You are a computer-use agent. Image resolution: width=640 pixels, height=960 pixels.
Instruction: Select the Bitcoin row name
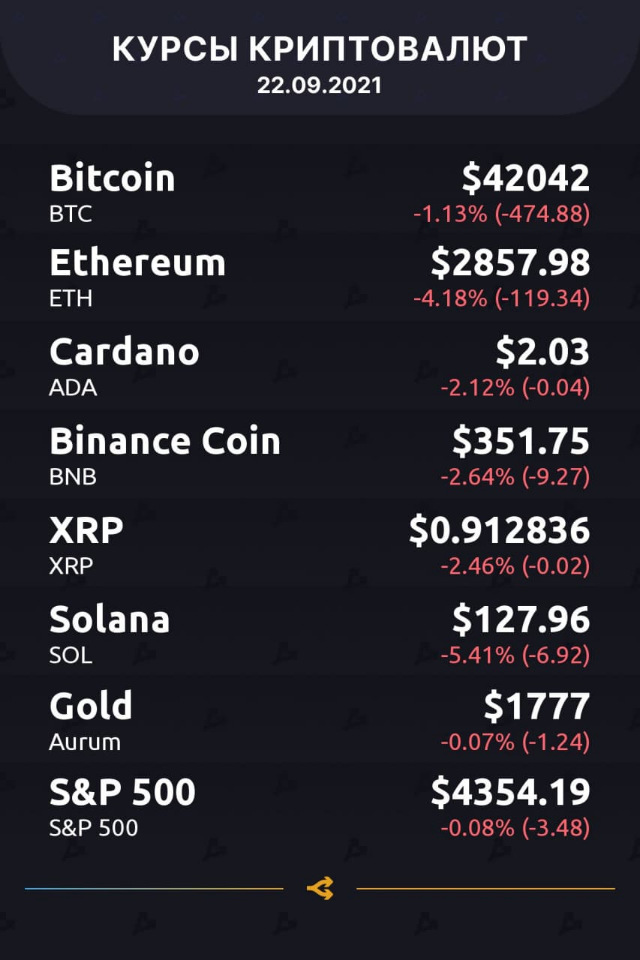coord(112,178)
